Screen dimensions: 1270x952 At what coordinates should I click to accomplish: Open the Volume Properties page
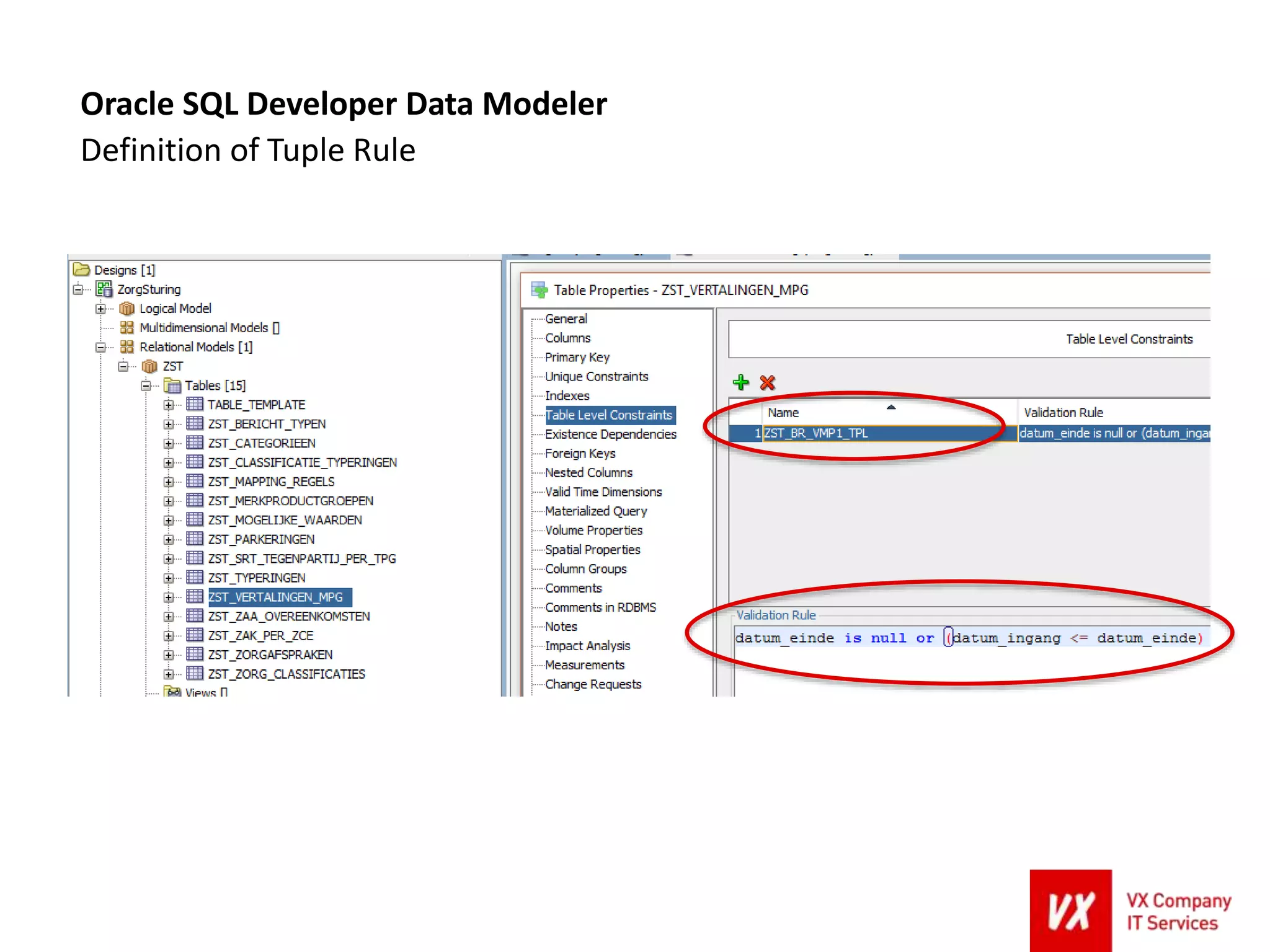(x=593, y=530)
